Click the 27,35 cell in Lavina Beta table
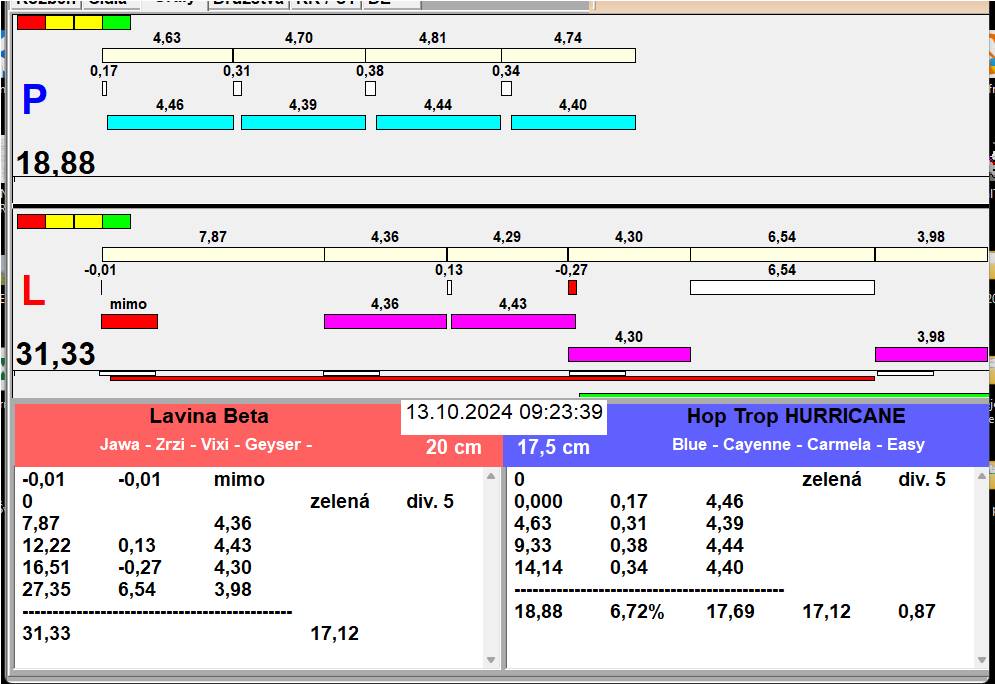Screen dimensions: 995x684 coord(46,589)
